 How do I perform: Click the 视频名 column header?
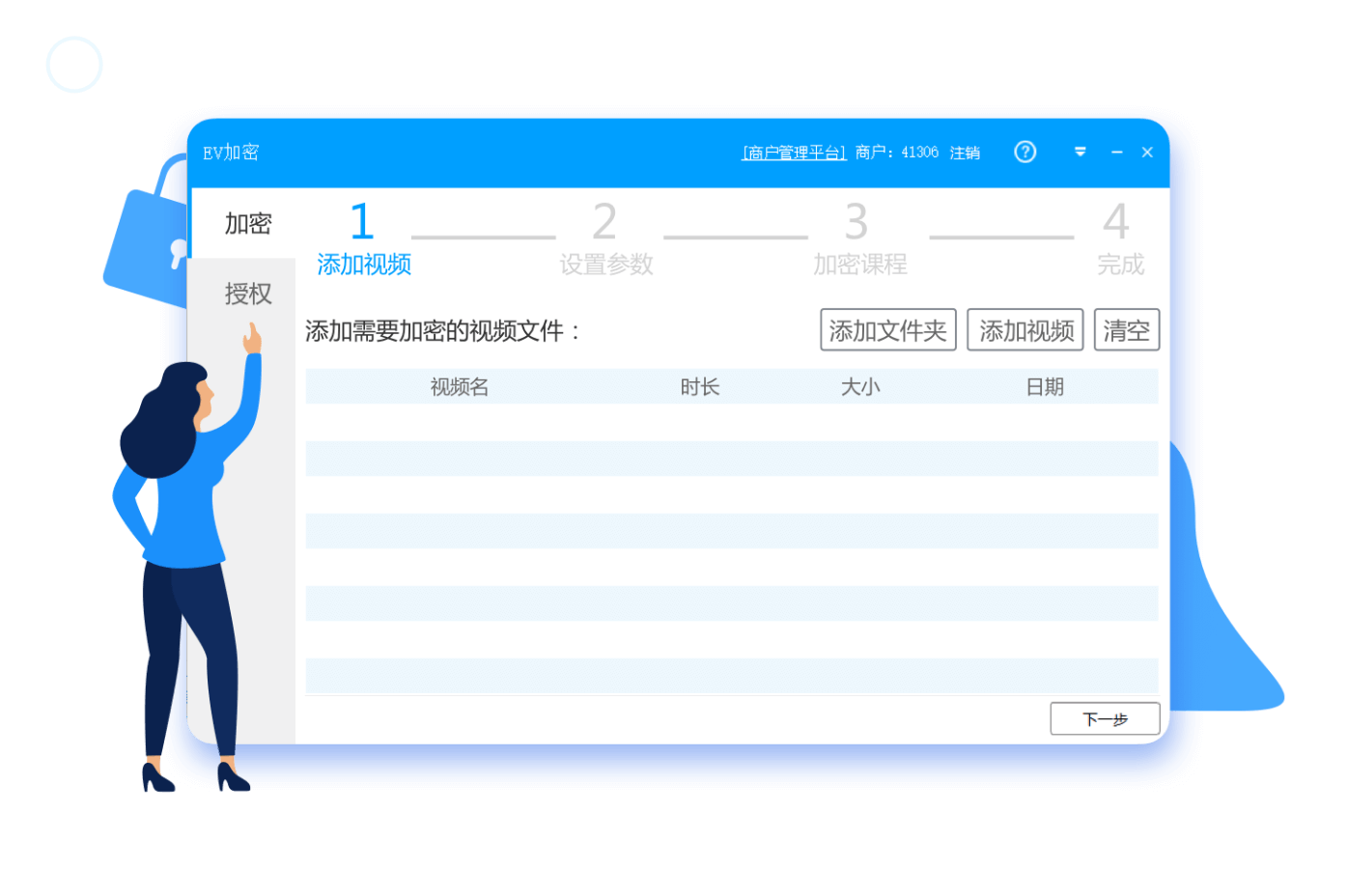[x=459, y=386]
